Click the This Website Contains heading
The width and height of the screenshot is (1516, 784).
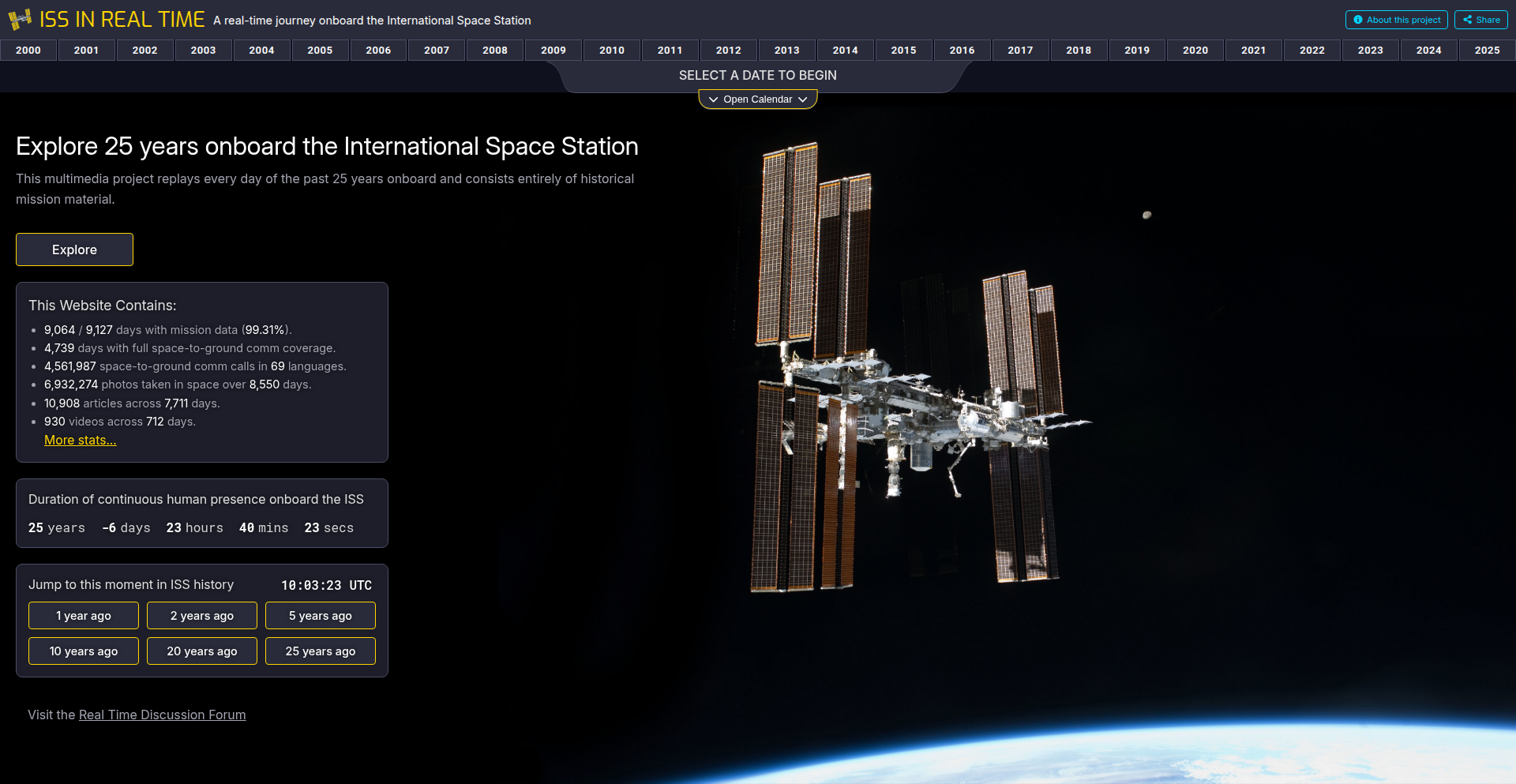[x=103, y=306]
